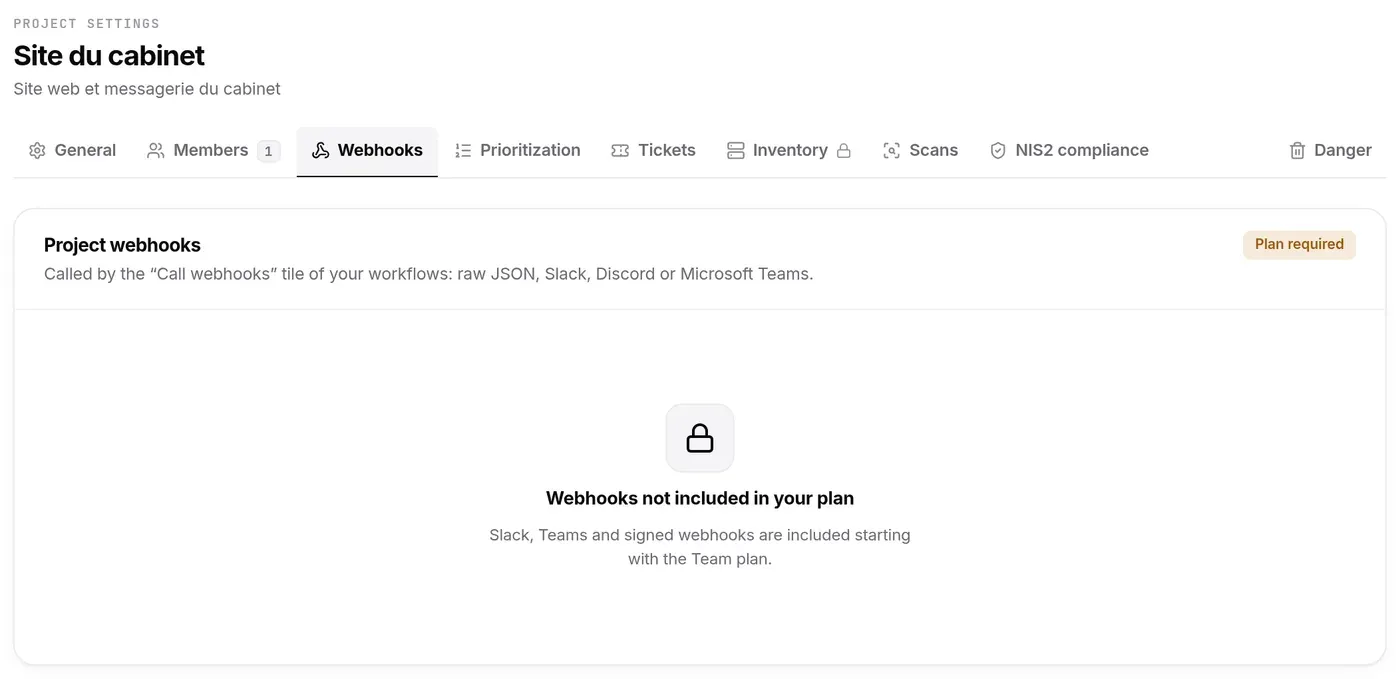
Task: Click the Danger trash icon
Action: click(1297, 151)
